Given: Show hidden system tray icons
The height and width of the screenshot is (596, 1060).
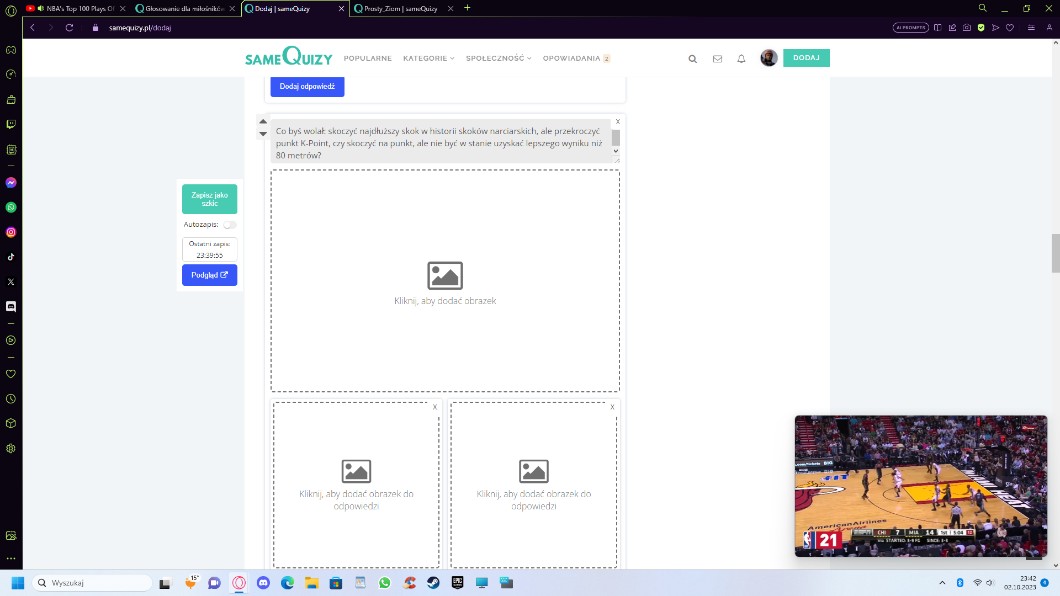Looking at the screenshot, I should (942, 582).
